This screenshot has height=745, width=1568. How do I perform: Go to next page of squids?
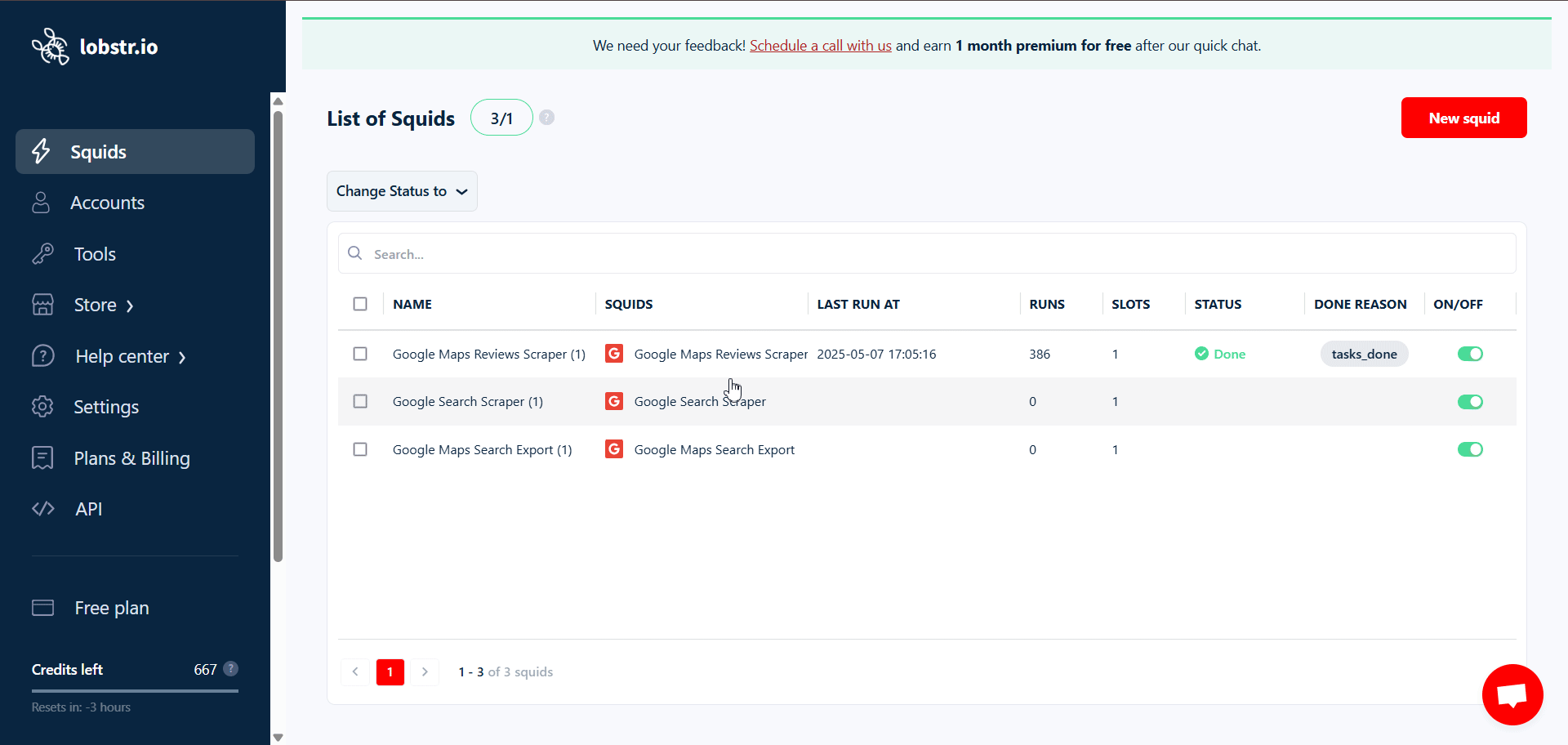tap(425, 671)
